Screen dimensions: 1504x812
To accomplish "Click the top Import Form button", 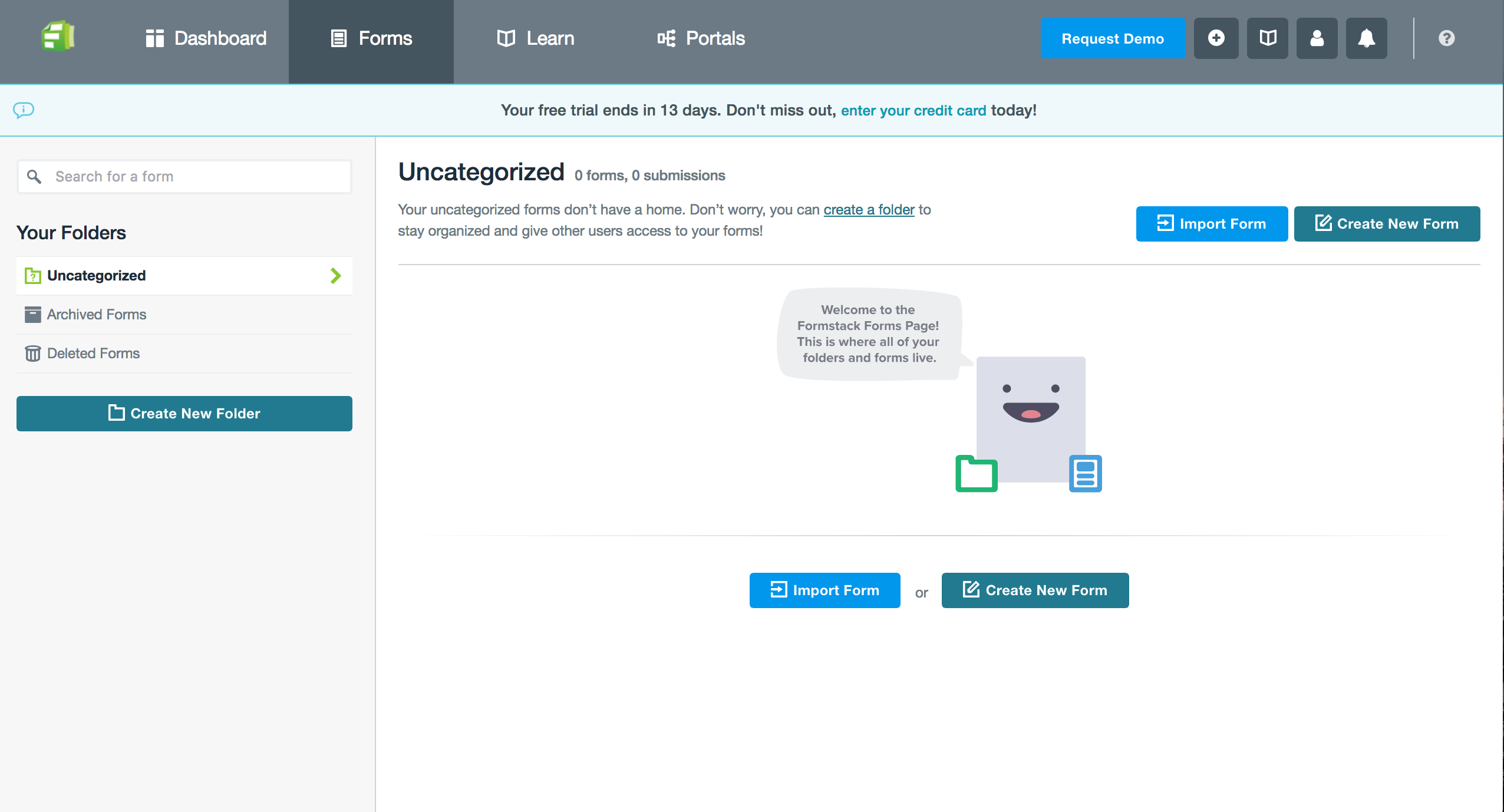I will point(1212,224).
